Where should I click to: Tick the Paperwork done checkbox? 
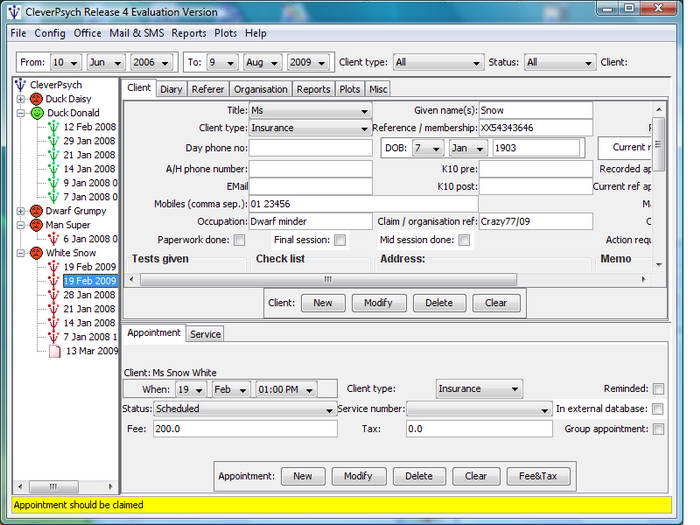click(240, 240)
